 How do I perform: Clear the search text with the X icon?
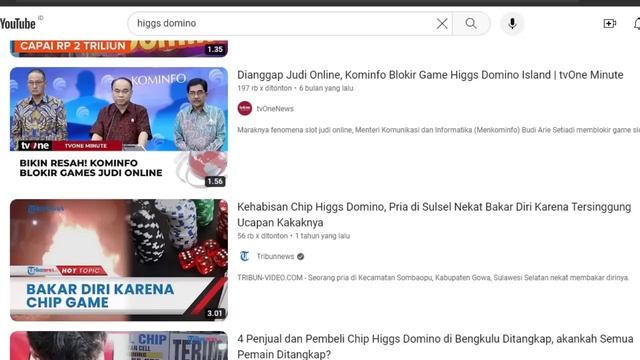click(x=442, y=24)
